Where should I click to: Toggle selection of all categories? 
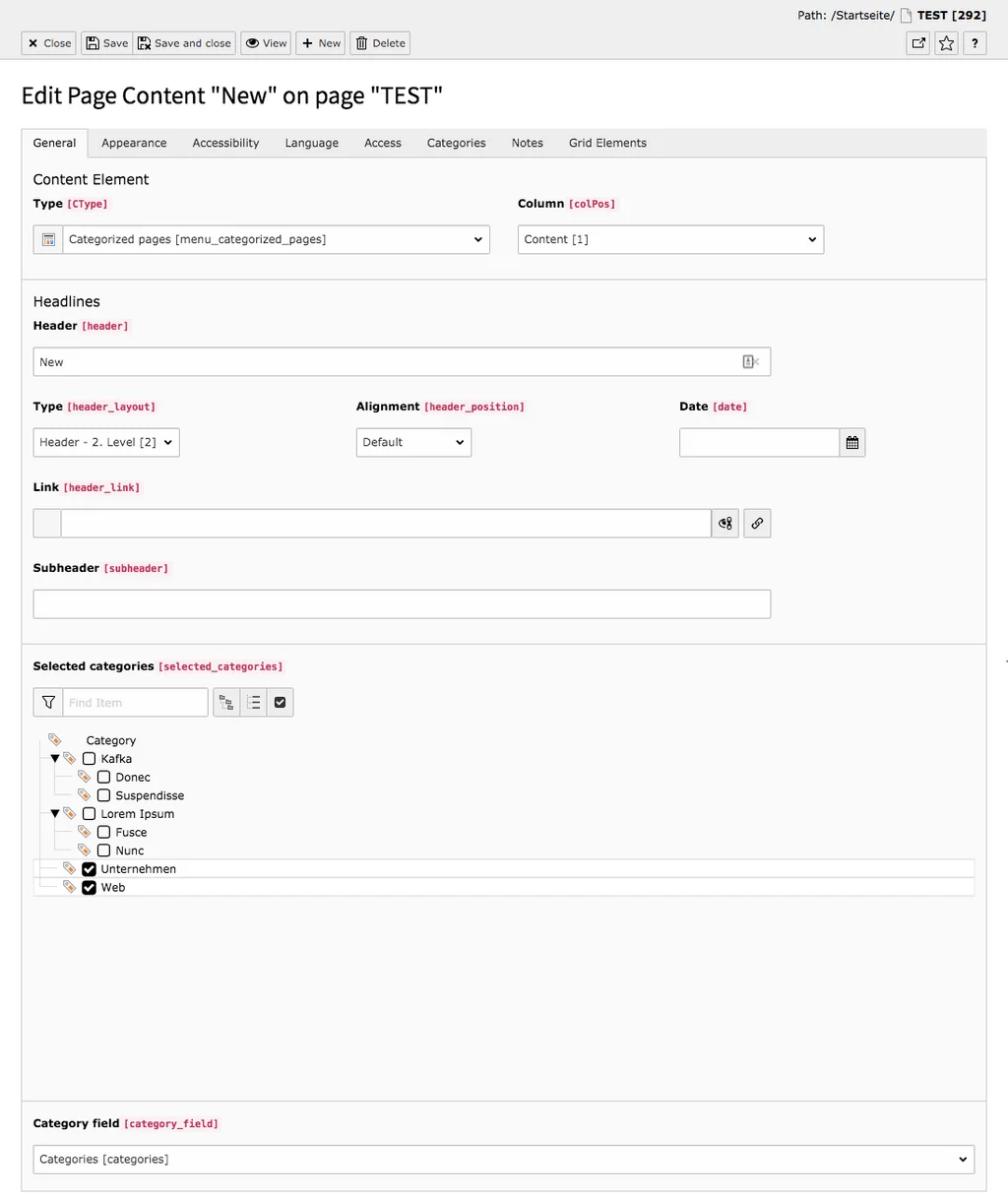coord(280,702)
